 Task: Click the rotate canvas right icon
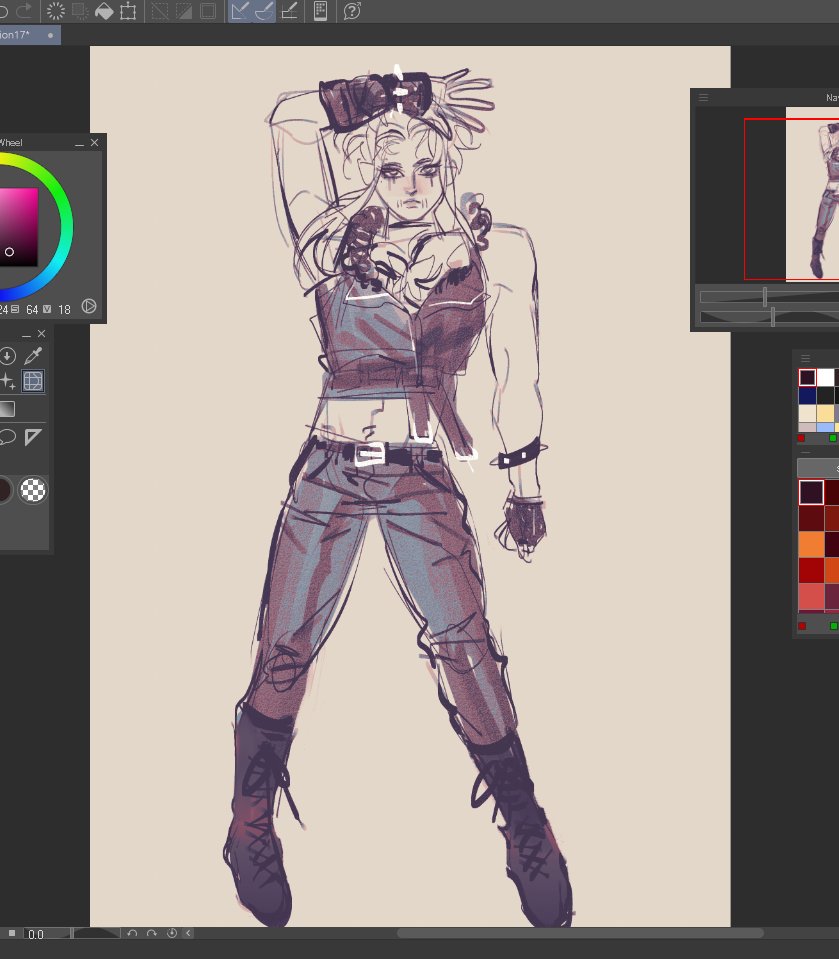click(152, 933)
